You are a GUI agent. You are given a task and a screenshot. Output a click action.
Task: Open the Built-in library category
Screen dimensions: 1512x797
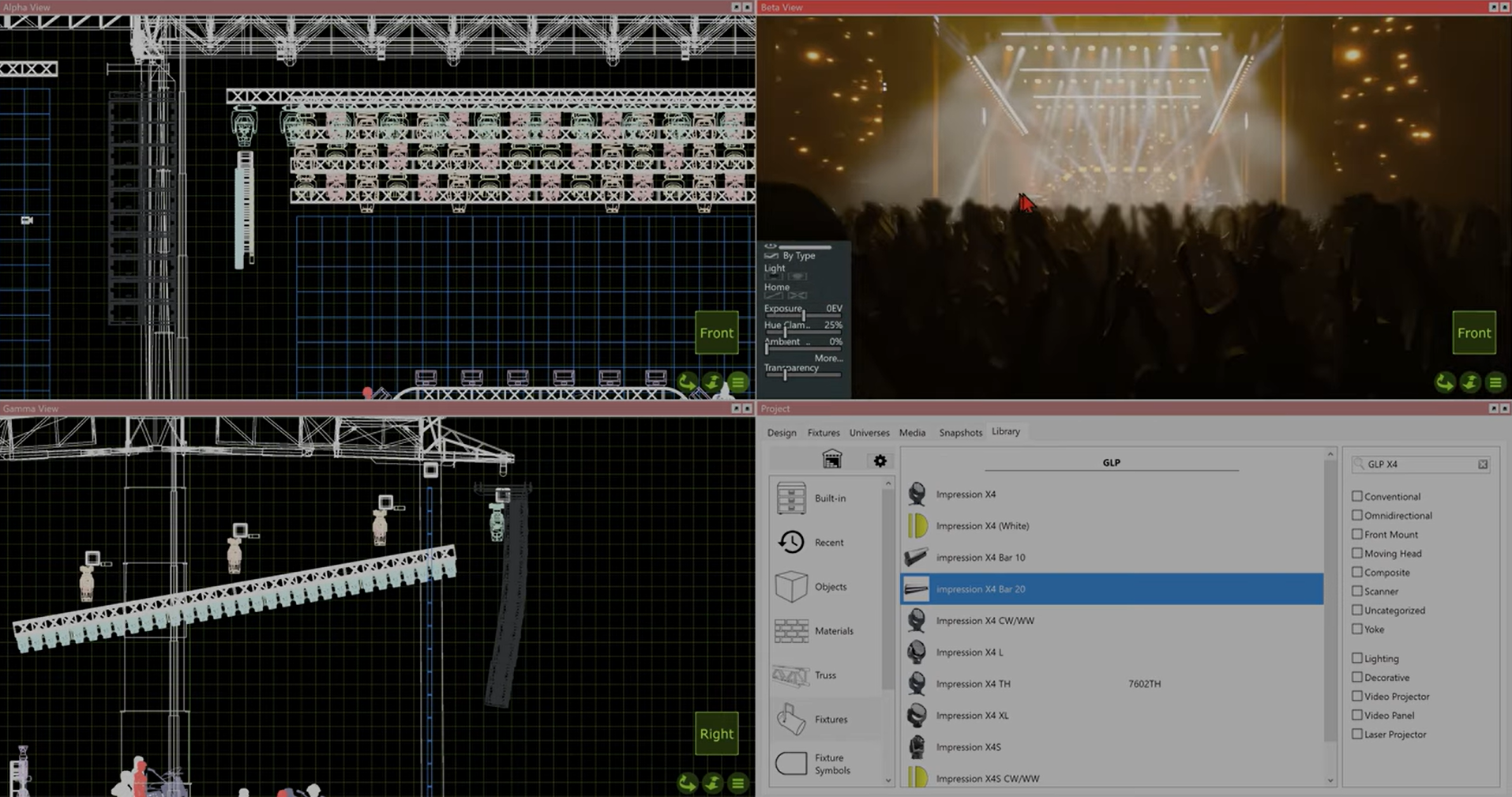pos(829,498)
